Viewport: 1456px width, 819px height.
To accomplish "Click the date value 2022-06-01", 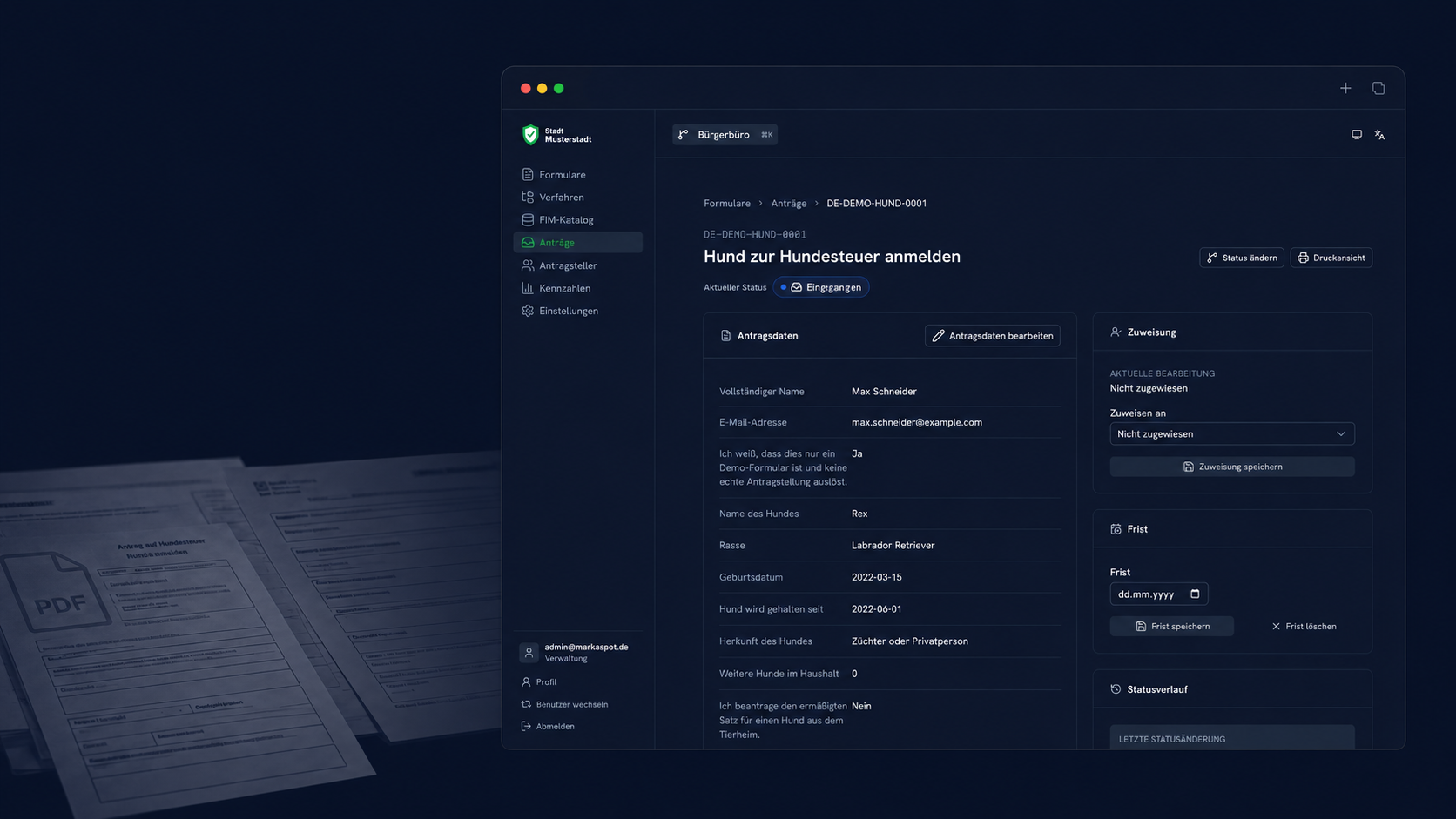I will (876, 609).
